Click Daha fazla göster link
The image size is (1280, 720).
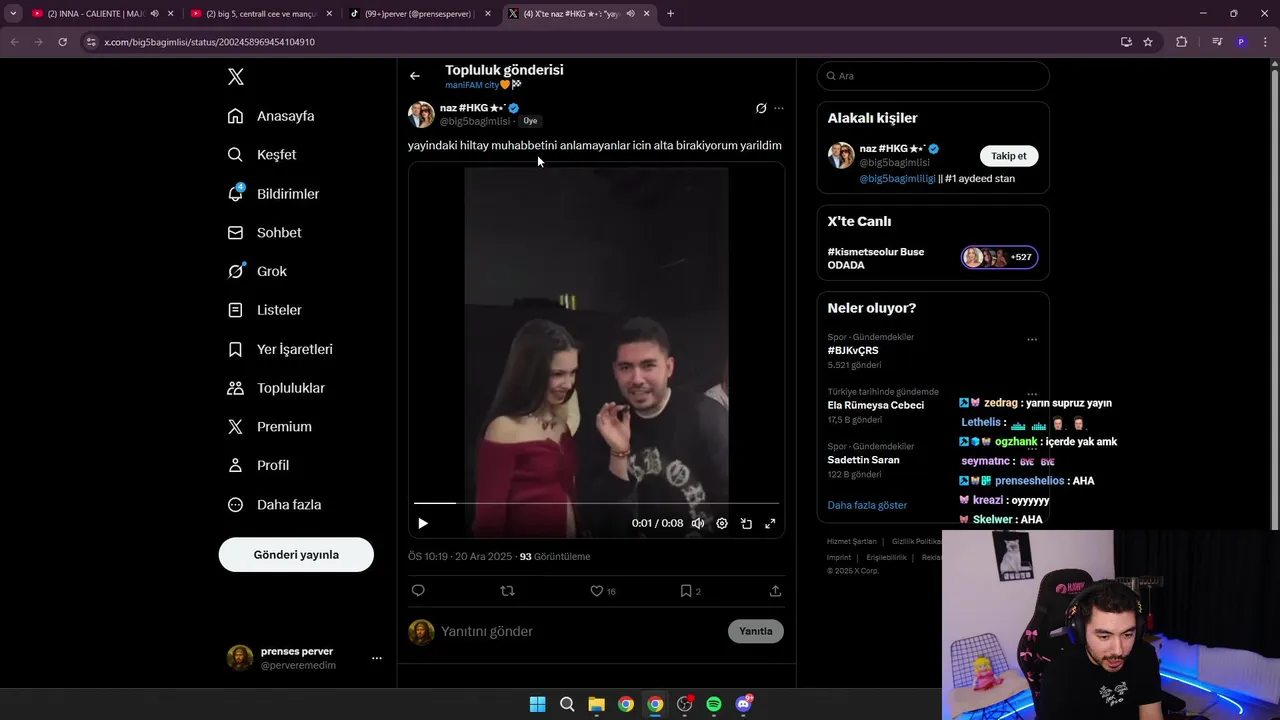(867, 506)
